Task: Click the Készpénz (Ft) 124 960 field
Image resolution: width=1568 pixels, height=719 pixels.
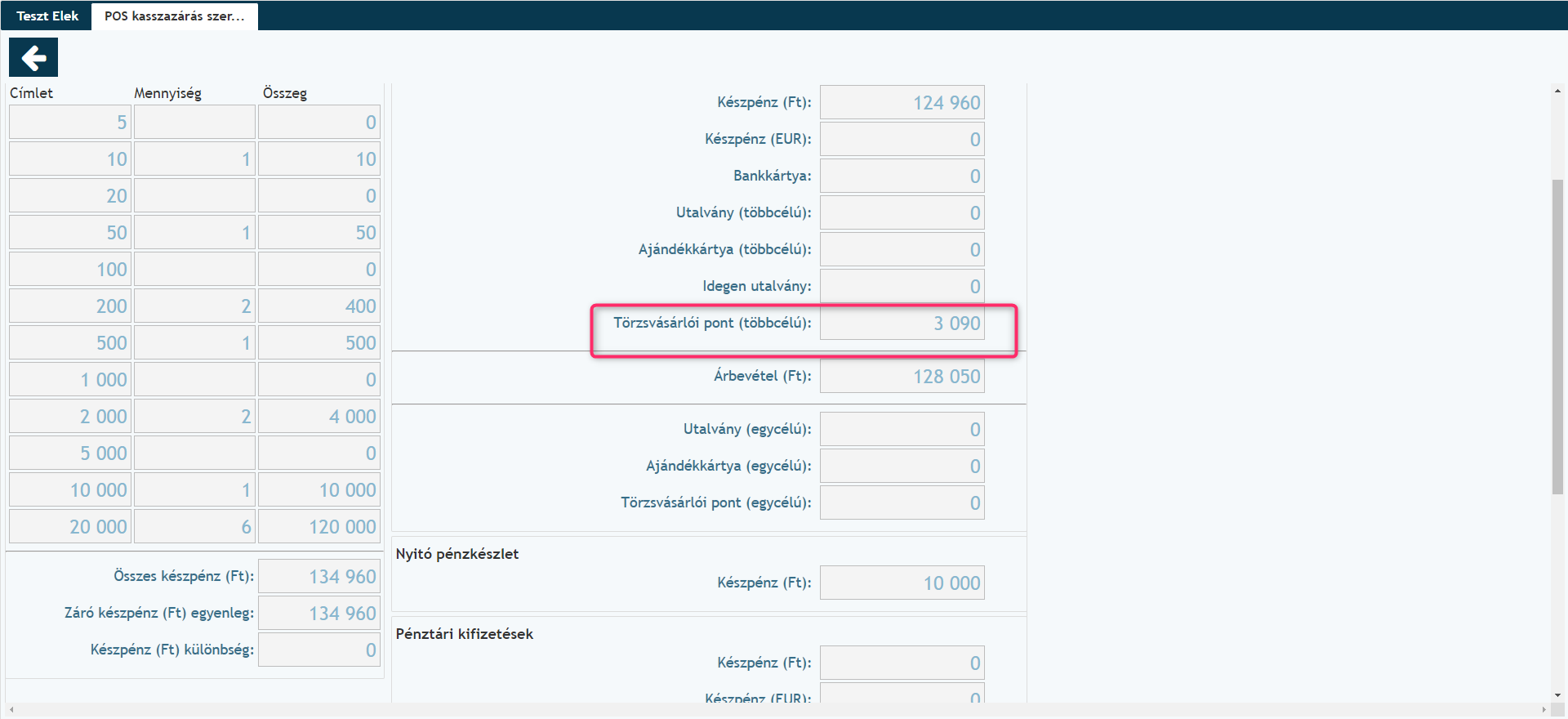Action: click(x=902, y=103)
